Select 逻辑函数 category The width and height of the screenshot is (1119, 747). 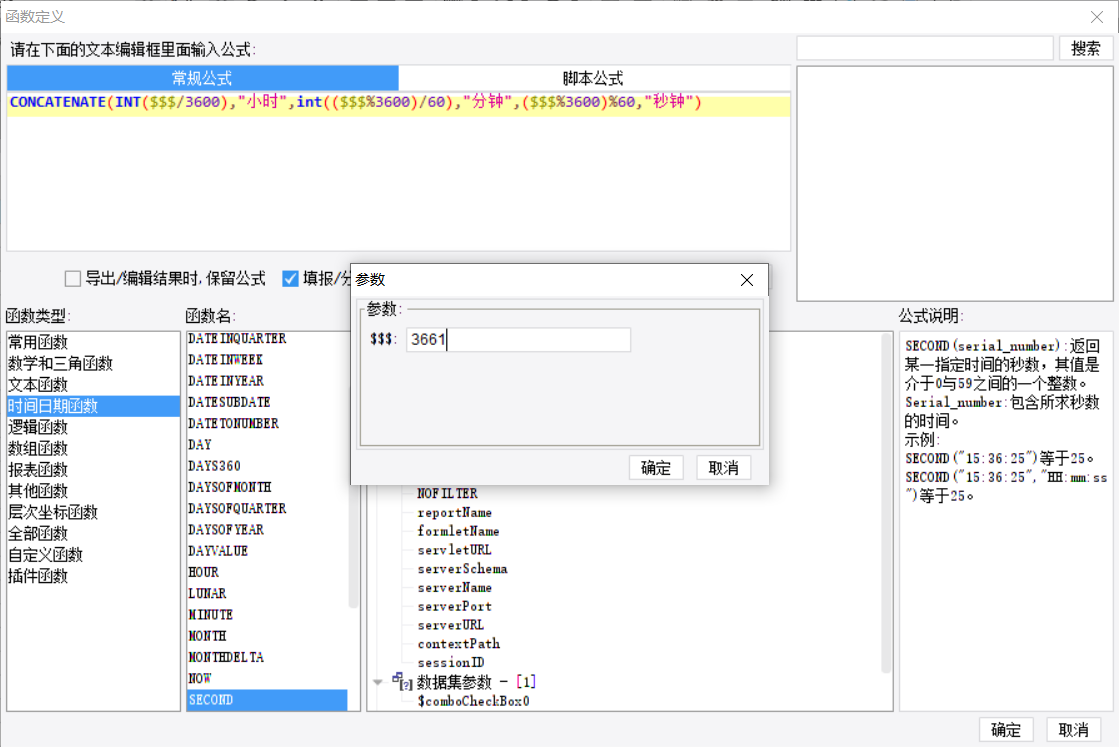click(93, 427)
